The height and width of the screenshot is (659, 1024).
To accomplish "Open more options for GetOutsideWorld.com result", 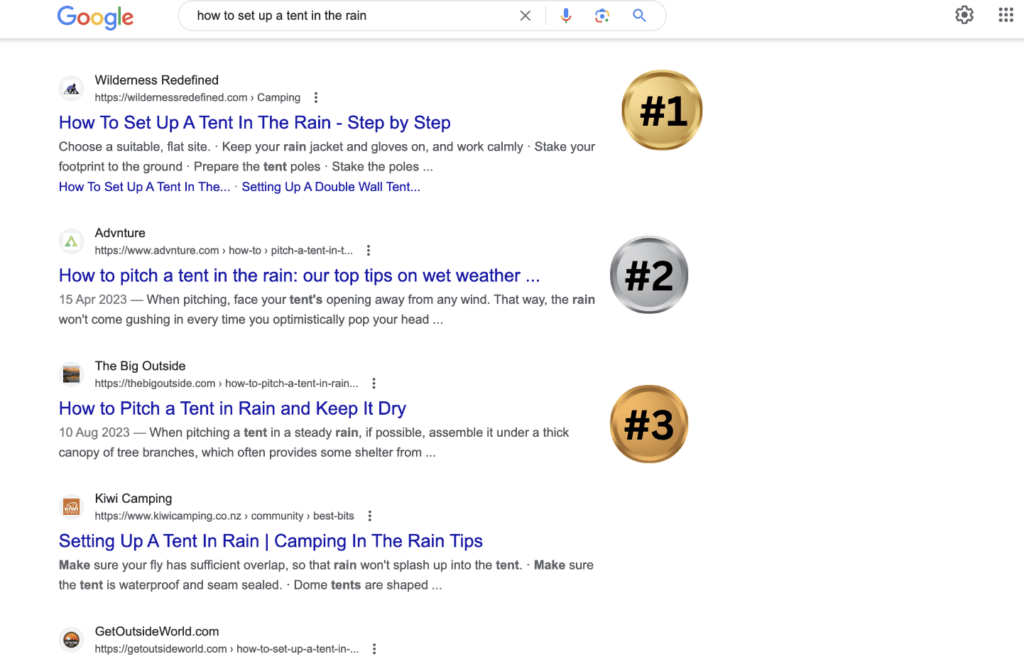I will point(374,649).
